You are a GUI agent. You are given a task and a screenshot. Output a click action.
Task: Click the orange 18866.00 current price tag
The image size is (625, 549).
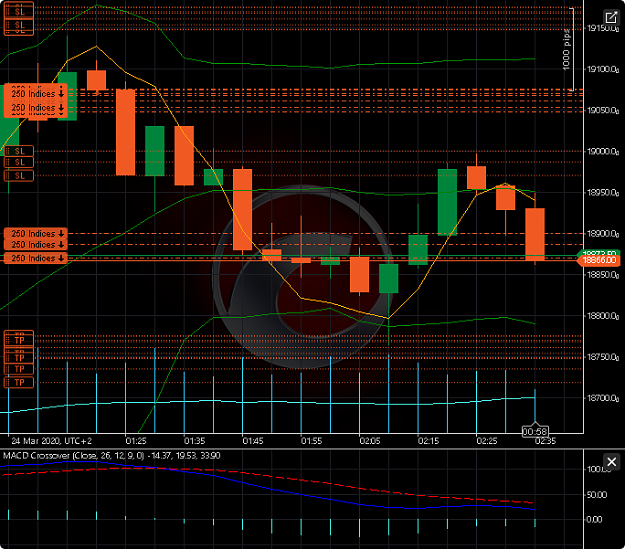pyautogui.click(x=599, y=260)
